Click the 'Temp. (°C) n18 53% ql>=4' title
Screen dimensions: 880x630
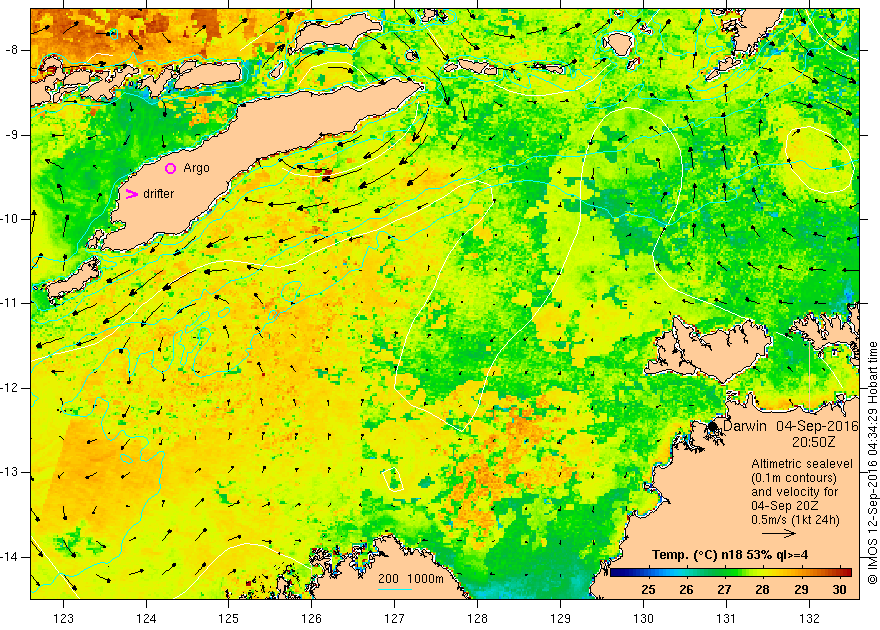(x=730, y=555)
